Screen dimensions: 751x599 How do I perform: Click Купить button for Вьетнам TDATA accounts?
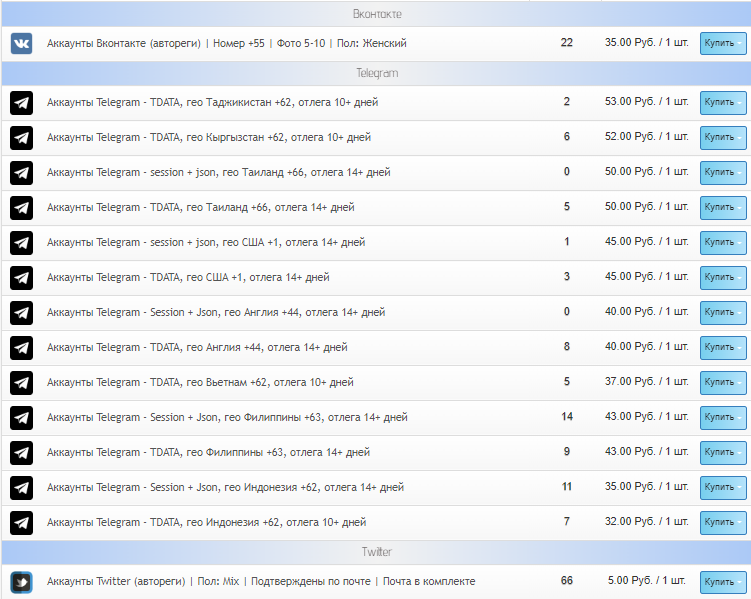pyautogui.click(x=723, y=382)
